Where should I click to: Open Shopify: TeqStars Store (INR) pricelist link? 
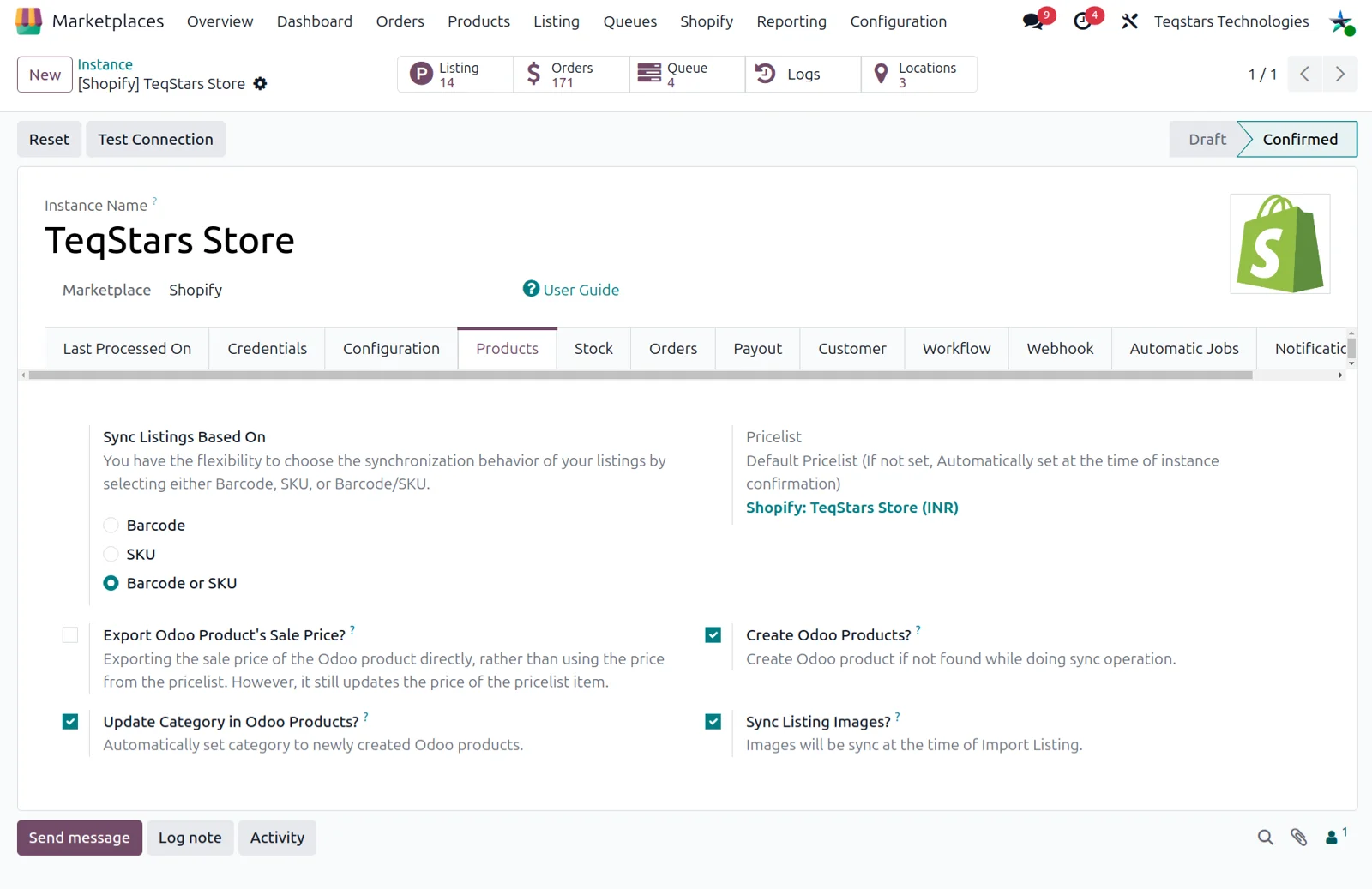(851, 508)
